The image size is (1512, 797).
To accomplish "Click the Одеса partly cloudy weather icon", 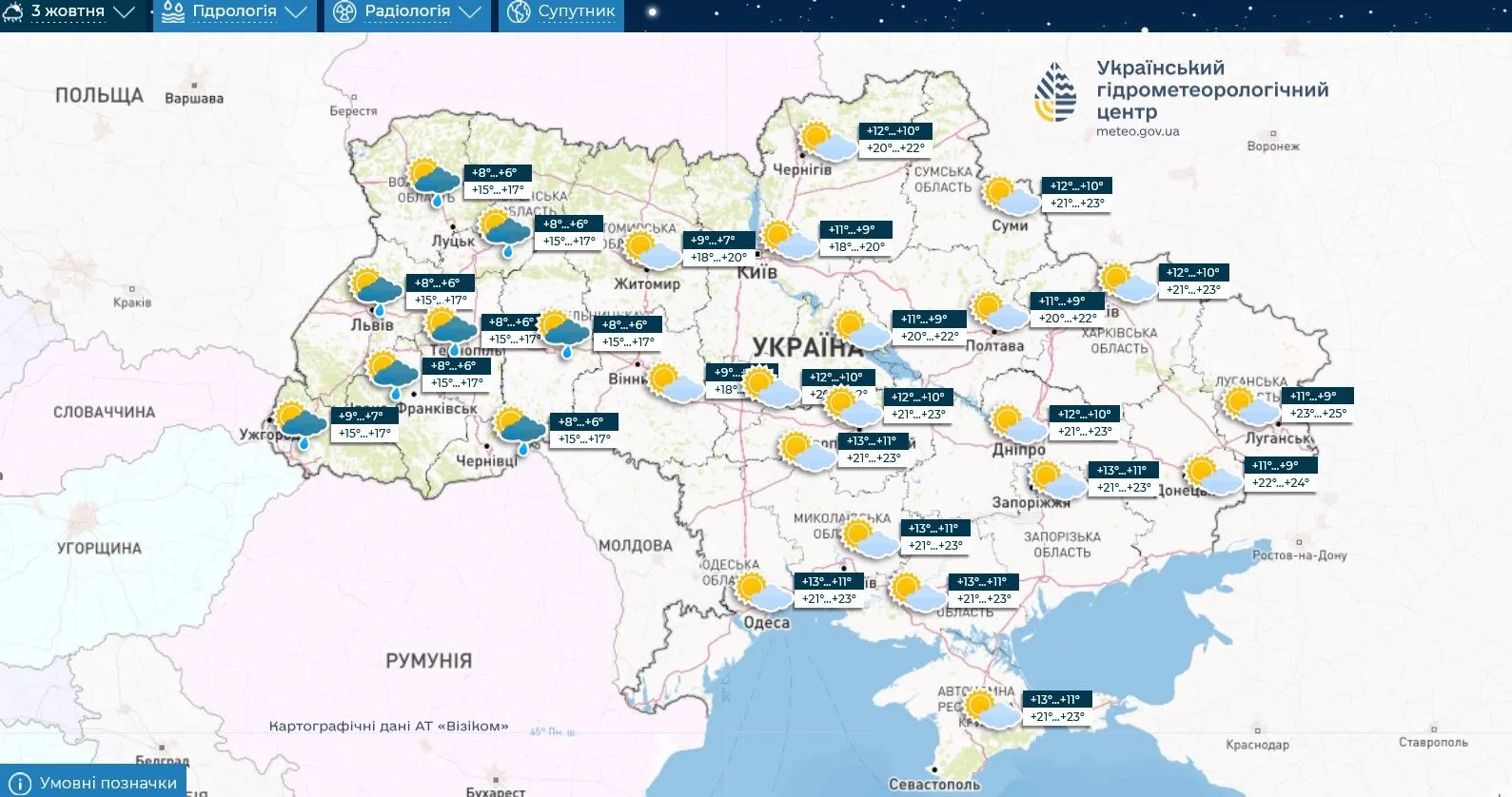I will click(x=763, y=591).
